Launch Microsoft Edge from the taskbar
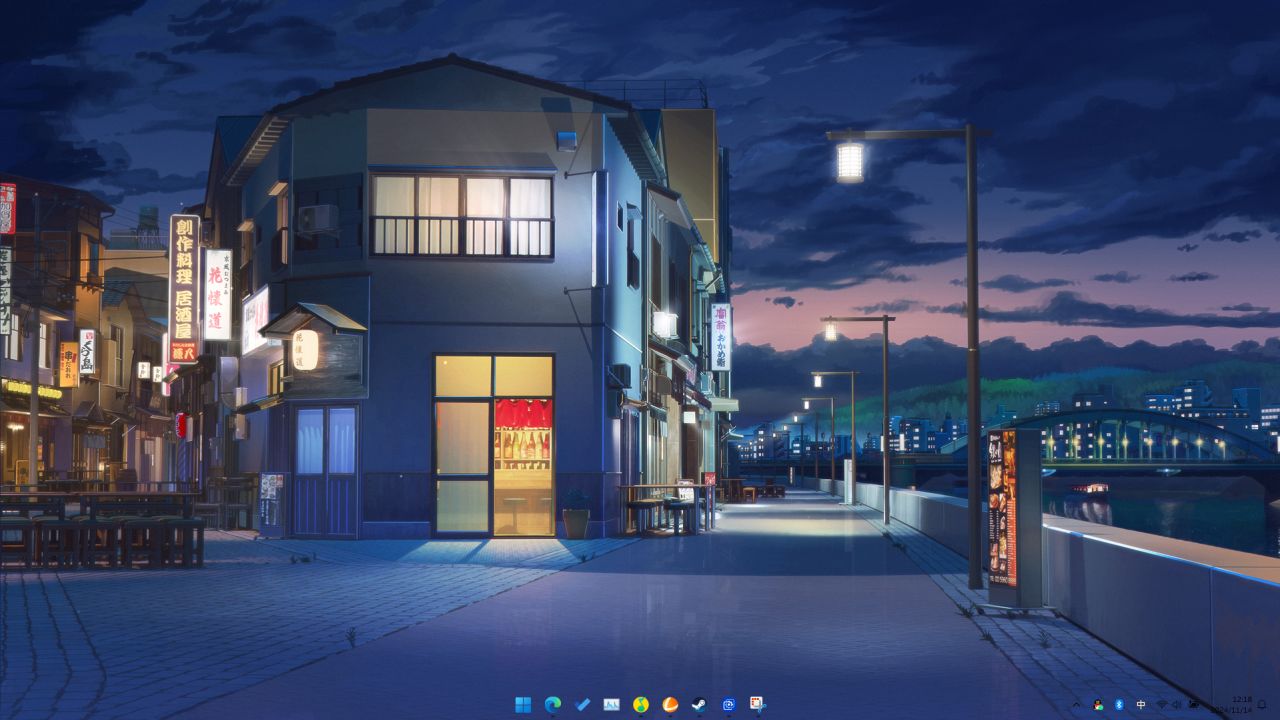Image resolution: width=1280 pixels, height=720 pixels. (x=552, y=704)
